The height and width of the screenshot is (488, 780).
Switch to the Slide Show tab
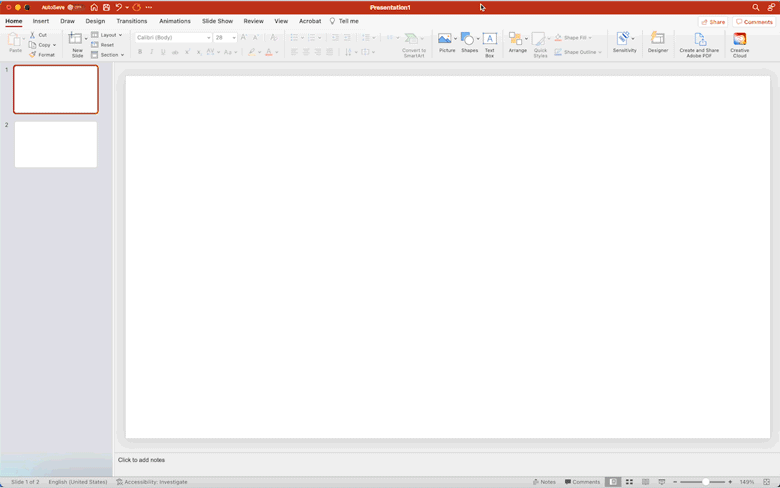tap(217, 21)
